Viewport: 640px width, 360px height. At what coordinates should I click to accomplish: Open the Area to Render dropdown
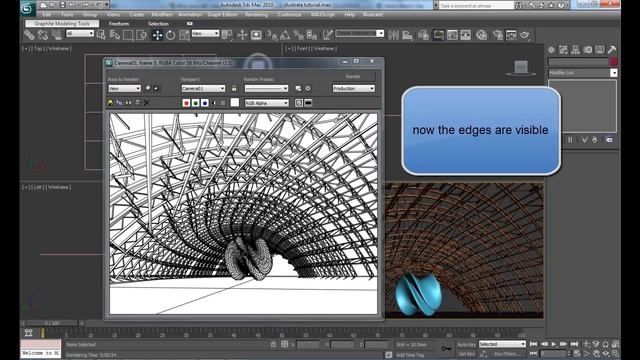pyautogui.click(x=124, y=89)
